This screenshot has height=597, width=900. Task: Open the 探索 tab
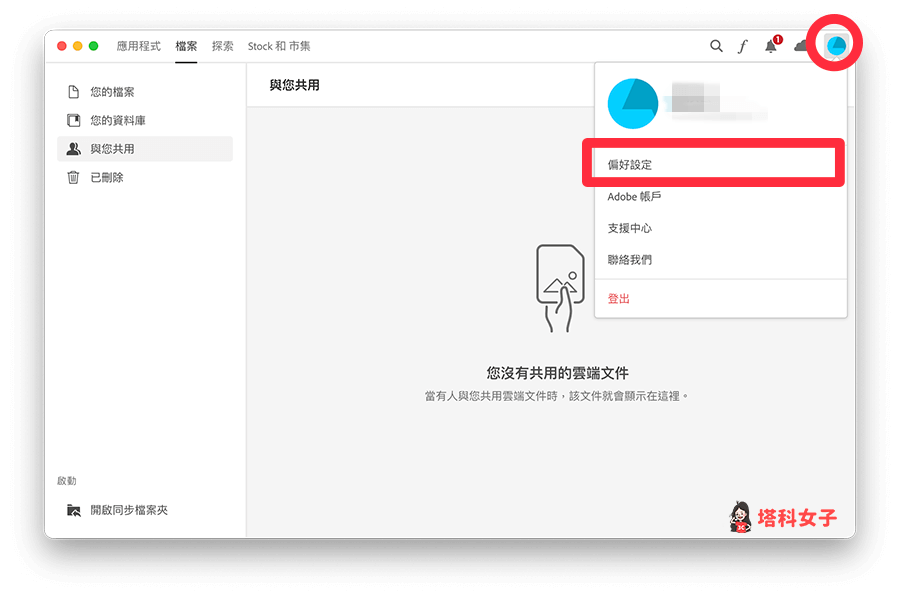[x=223, y=46]
